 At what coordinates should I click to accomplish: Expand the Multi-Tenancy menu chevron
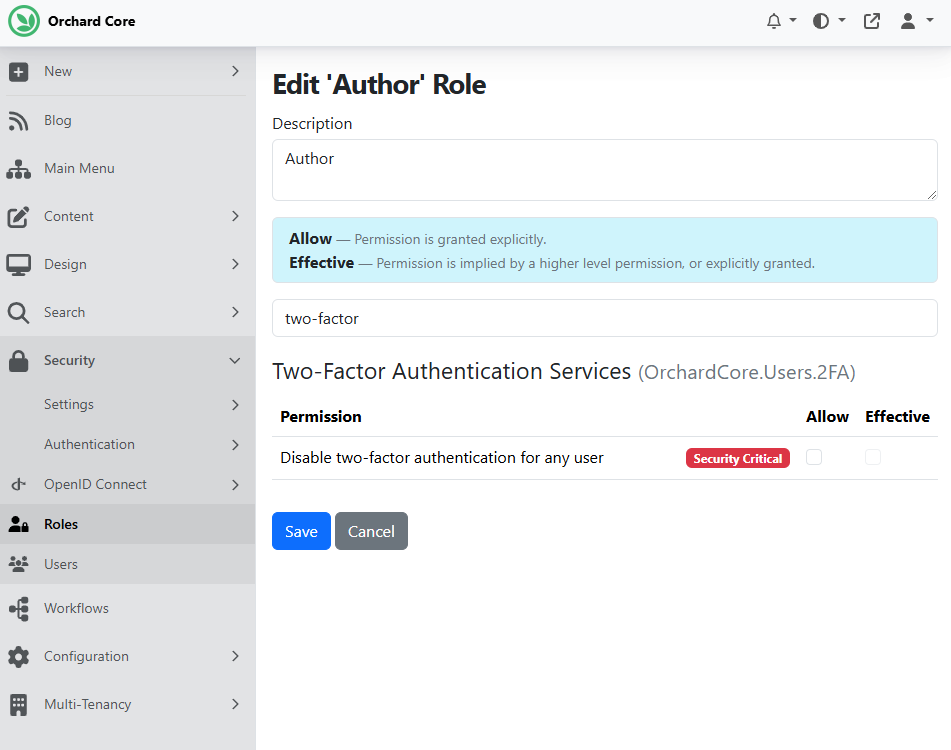tap(235, 704)
